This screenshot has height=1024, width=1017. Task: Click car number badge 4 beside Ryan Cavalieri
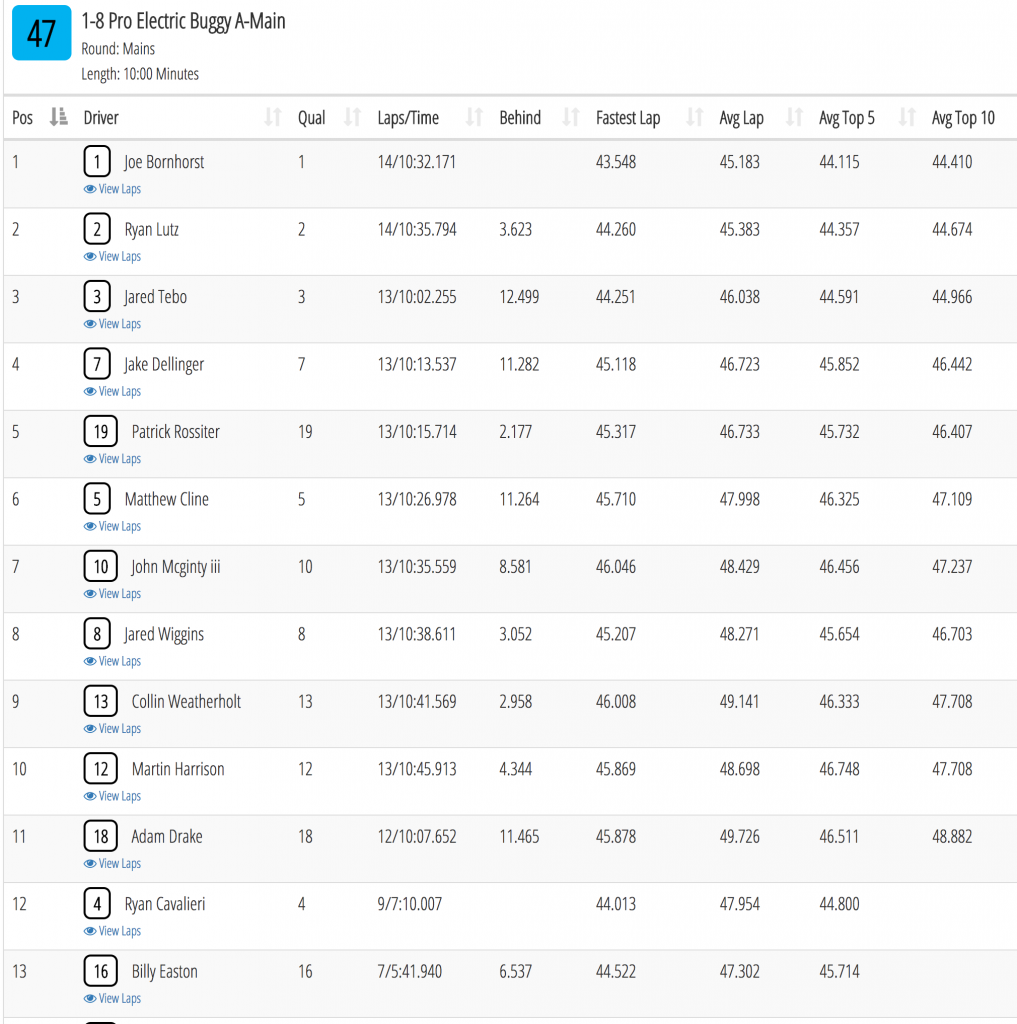tap(97, 904)
